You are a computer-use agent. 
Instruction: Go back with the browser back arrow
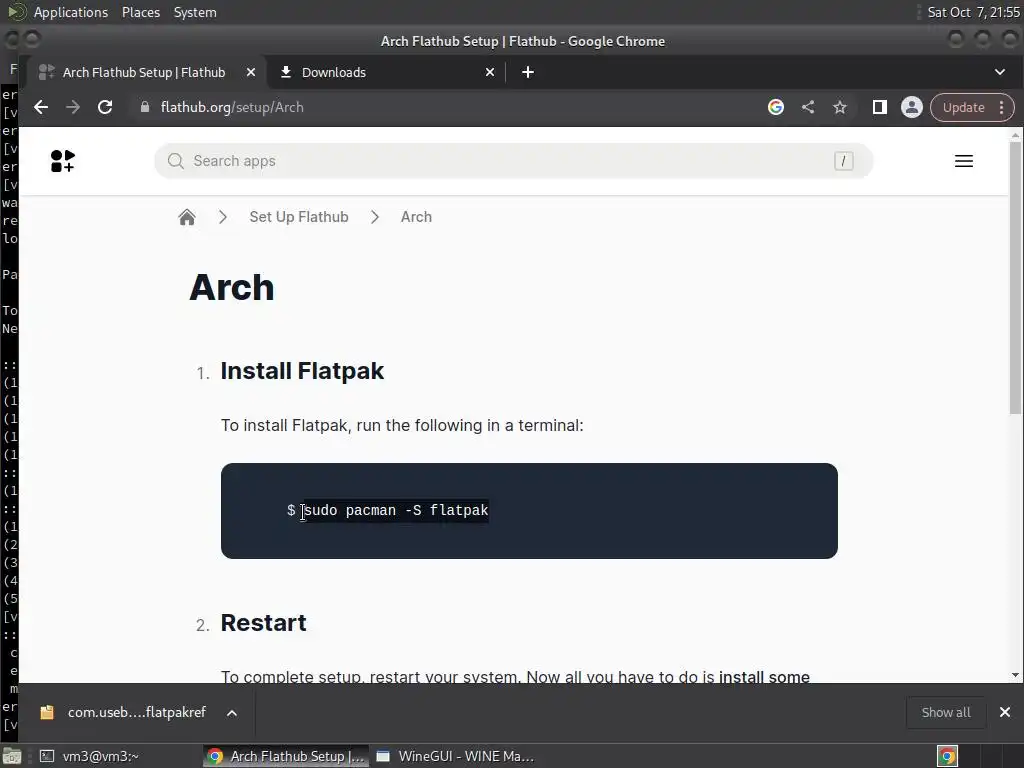(41, 107)
